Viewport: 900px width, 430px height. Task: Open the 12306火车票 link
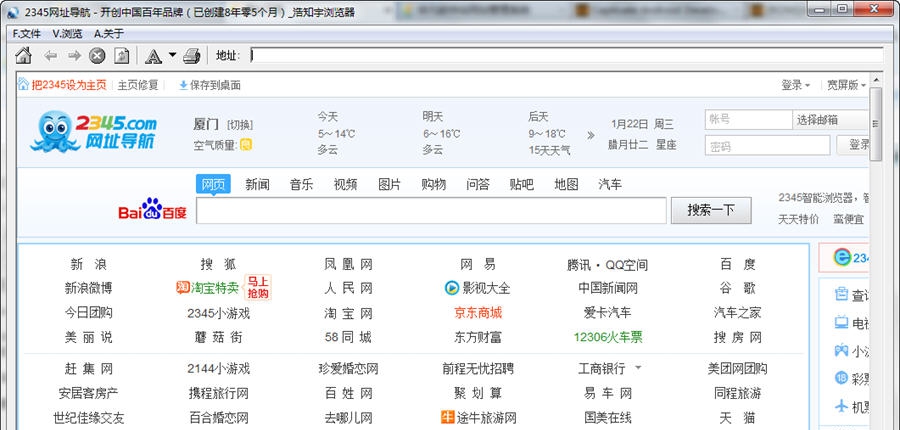(x=608, y=338)
